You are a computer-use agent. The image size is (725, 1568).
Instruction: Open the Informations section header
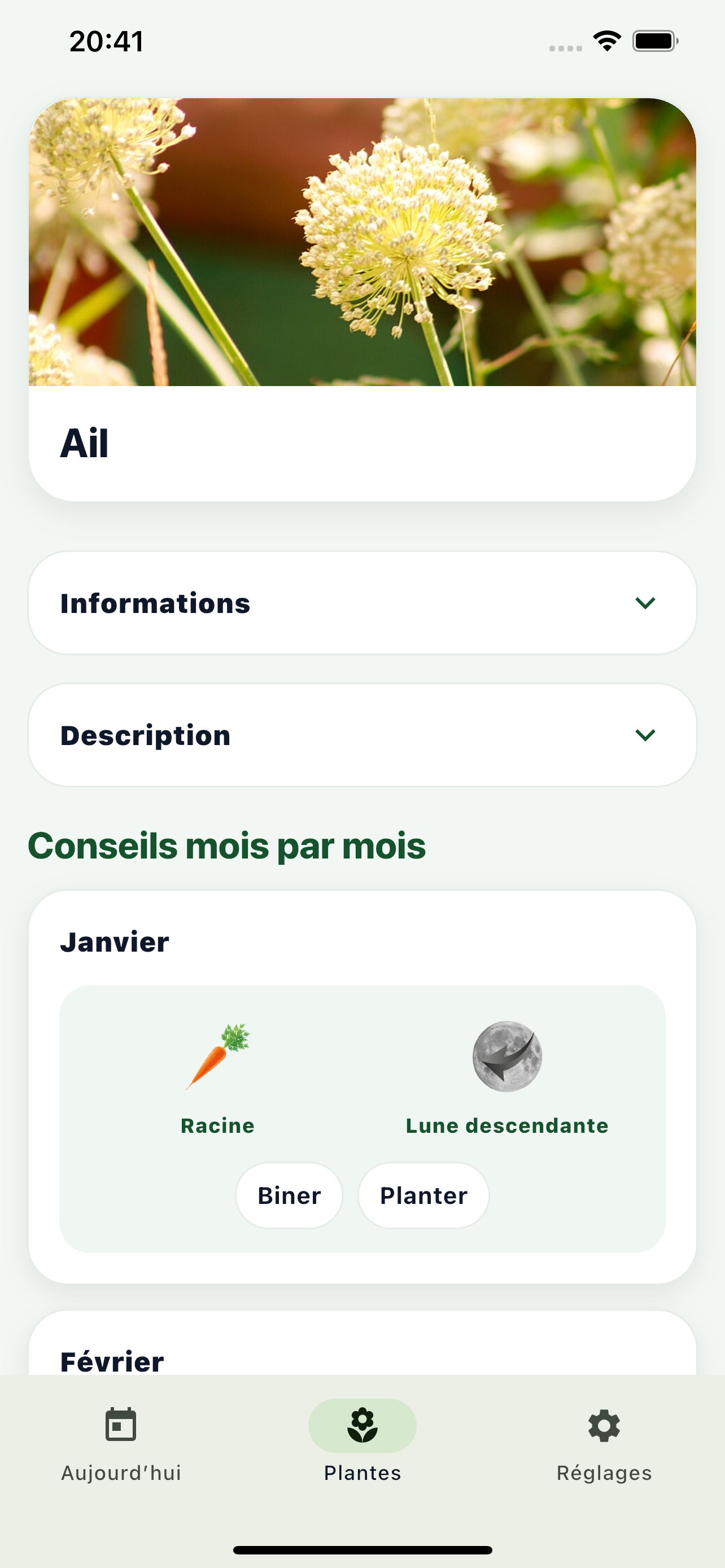tap(155, 603)
